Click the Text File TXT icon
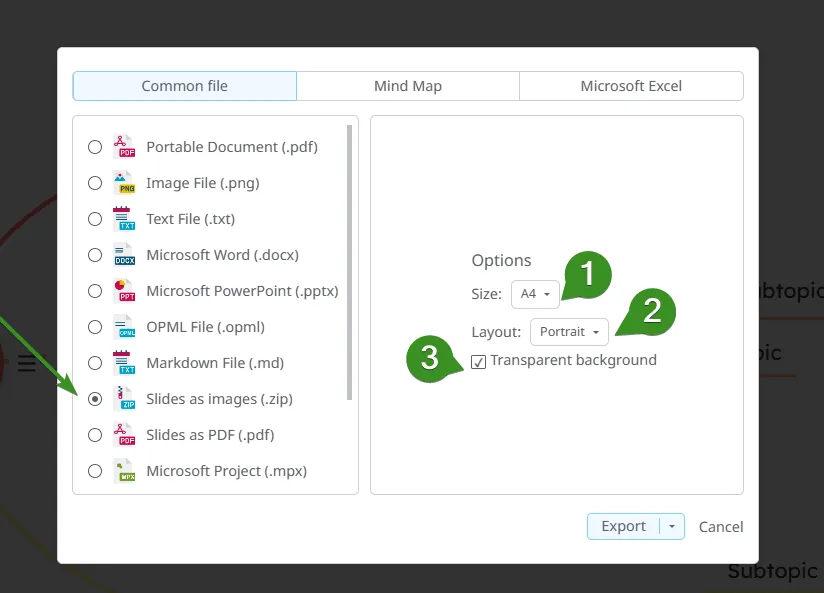824x593 pixels. 124,219
